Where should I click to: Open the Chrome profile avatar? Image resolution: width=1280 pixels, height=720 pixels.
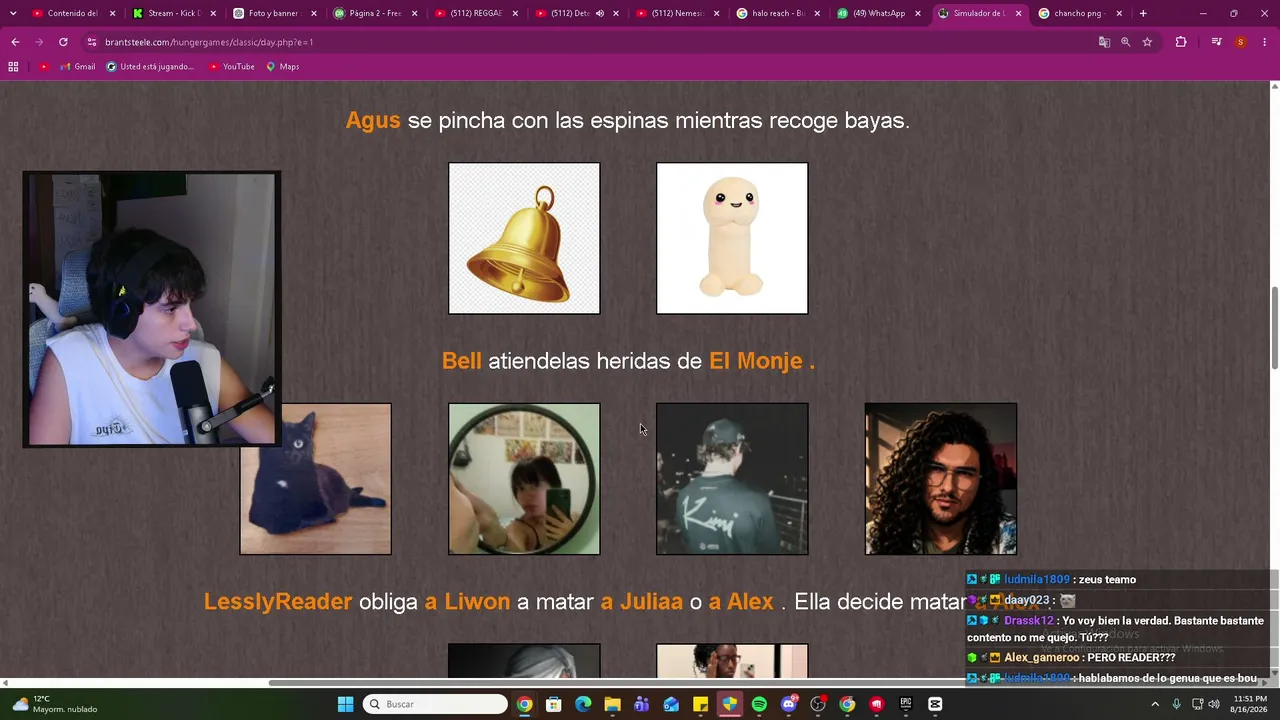[x=1241, y=42]
